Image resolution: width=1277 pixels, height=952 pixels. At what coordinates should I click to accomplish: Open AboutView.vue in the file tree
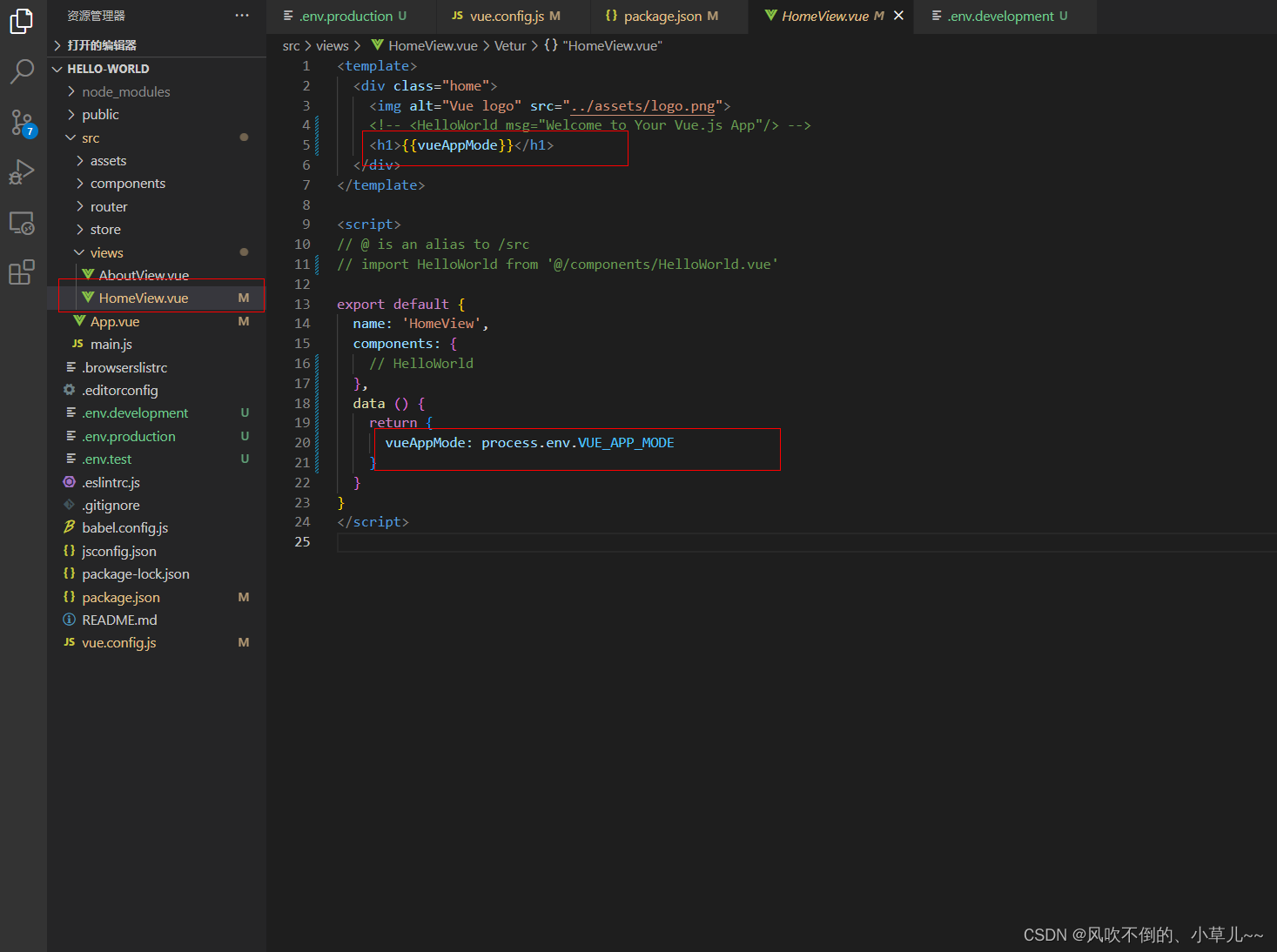[x=157, y=275]
